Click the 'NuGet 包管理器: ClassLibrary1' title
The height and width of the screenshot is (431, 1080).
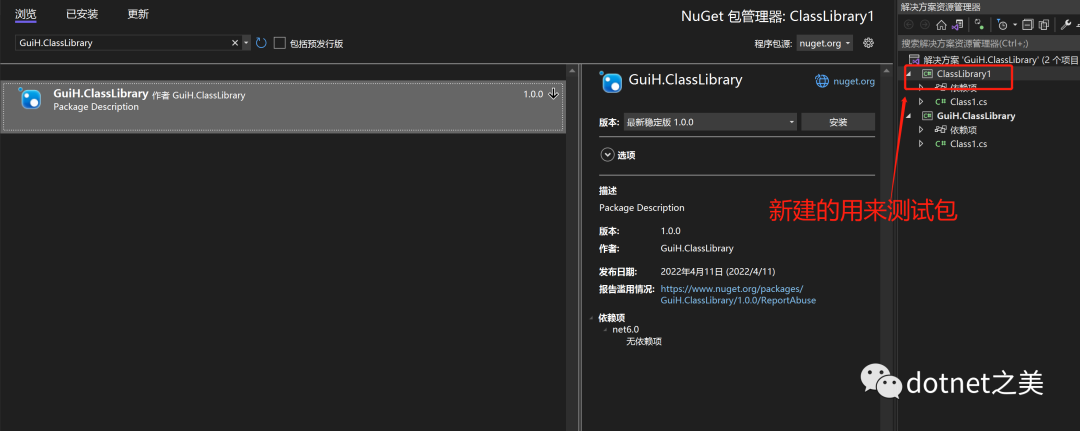tap(777, 15)
